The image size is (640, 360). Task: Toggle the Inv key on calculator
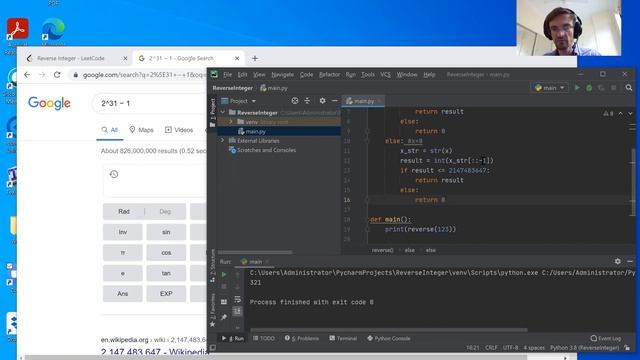(x=123, y=232)
